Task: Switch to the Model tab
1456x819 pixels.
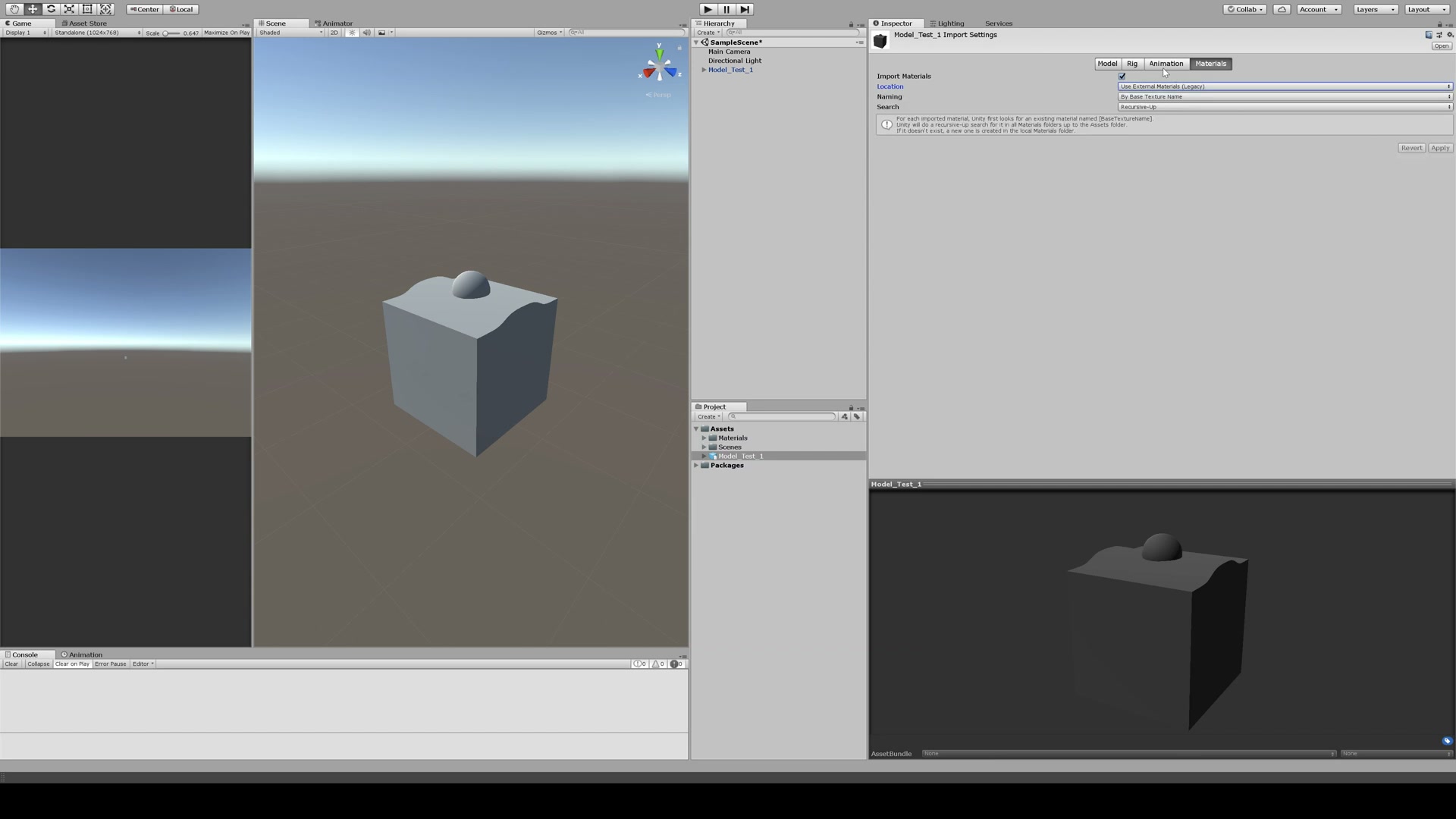Action: coord(1107,64)
